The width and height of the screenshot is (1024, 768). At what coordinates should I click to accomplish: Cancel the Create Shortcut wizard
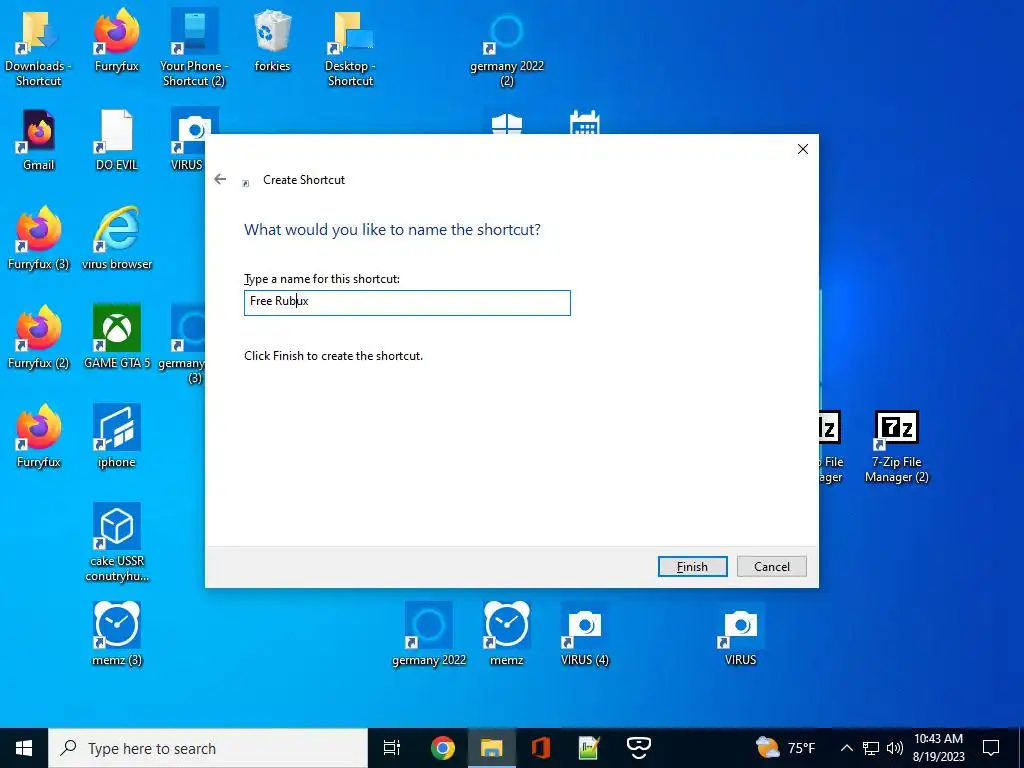point(771,566)
